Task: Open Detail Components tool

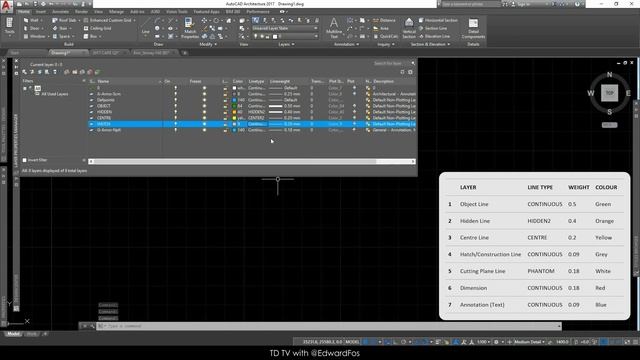Action: point(473,28)
